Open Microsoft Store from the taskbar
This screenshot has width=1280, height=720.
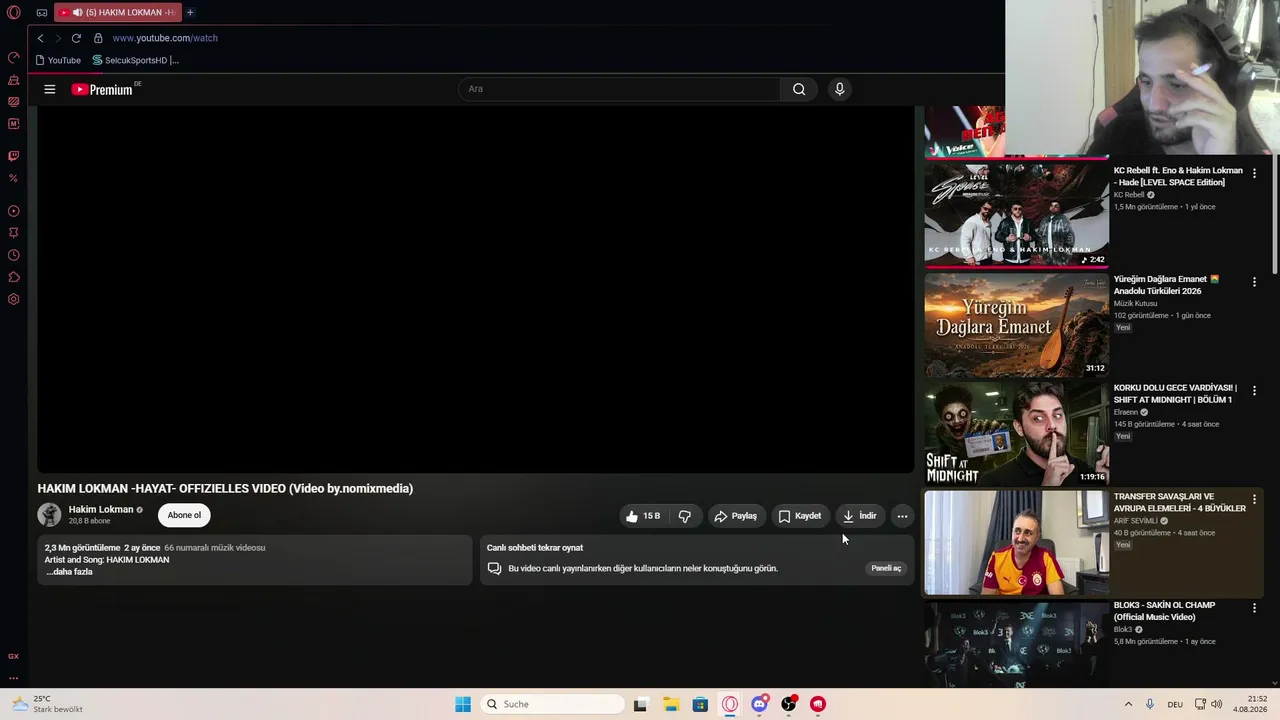point(700,704)
